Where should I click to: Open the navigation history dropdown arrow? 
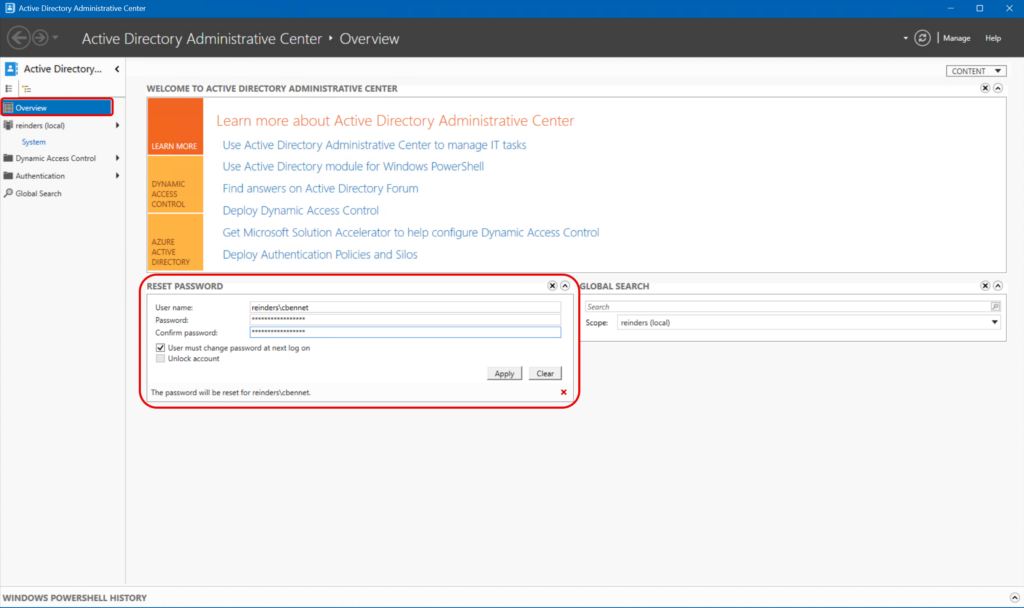[56, 38]
